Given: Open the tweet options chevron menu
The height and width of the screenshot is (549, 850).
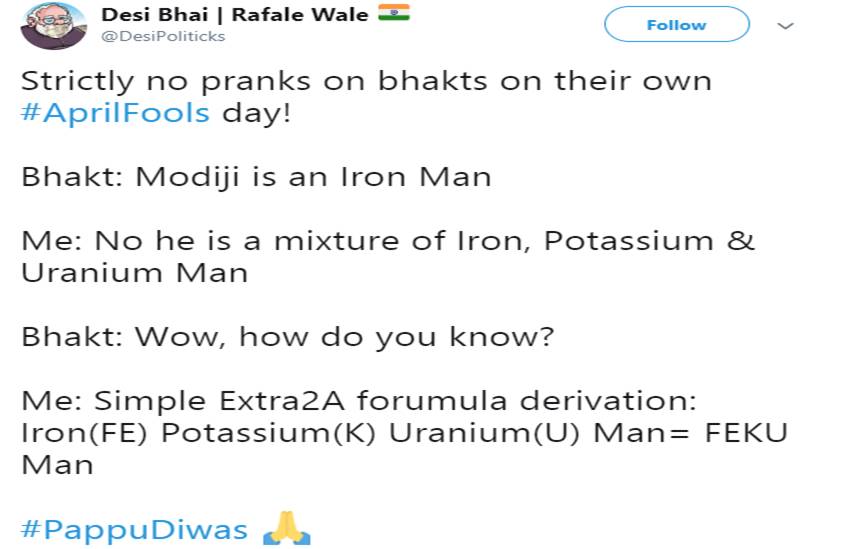Looking at the screenshot, I should tap(785, 25).
